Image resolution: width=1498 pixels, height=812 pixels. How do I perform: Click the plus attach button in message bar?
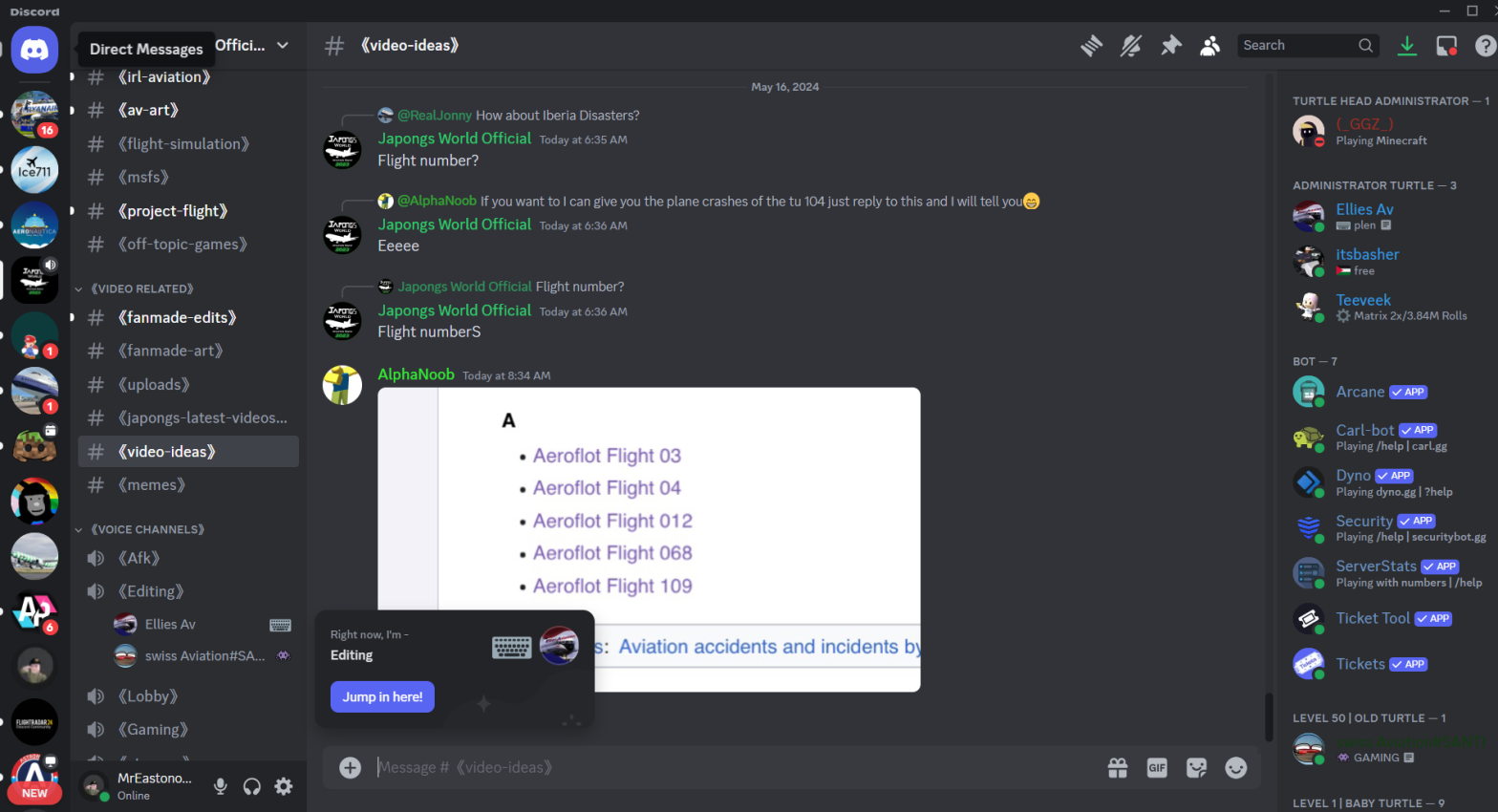click(x=351, y=768)
